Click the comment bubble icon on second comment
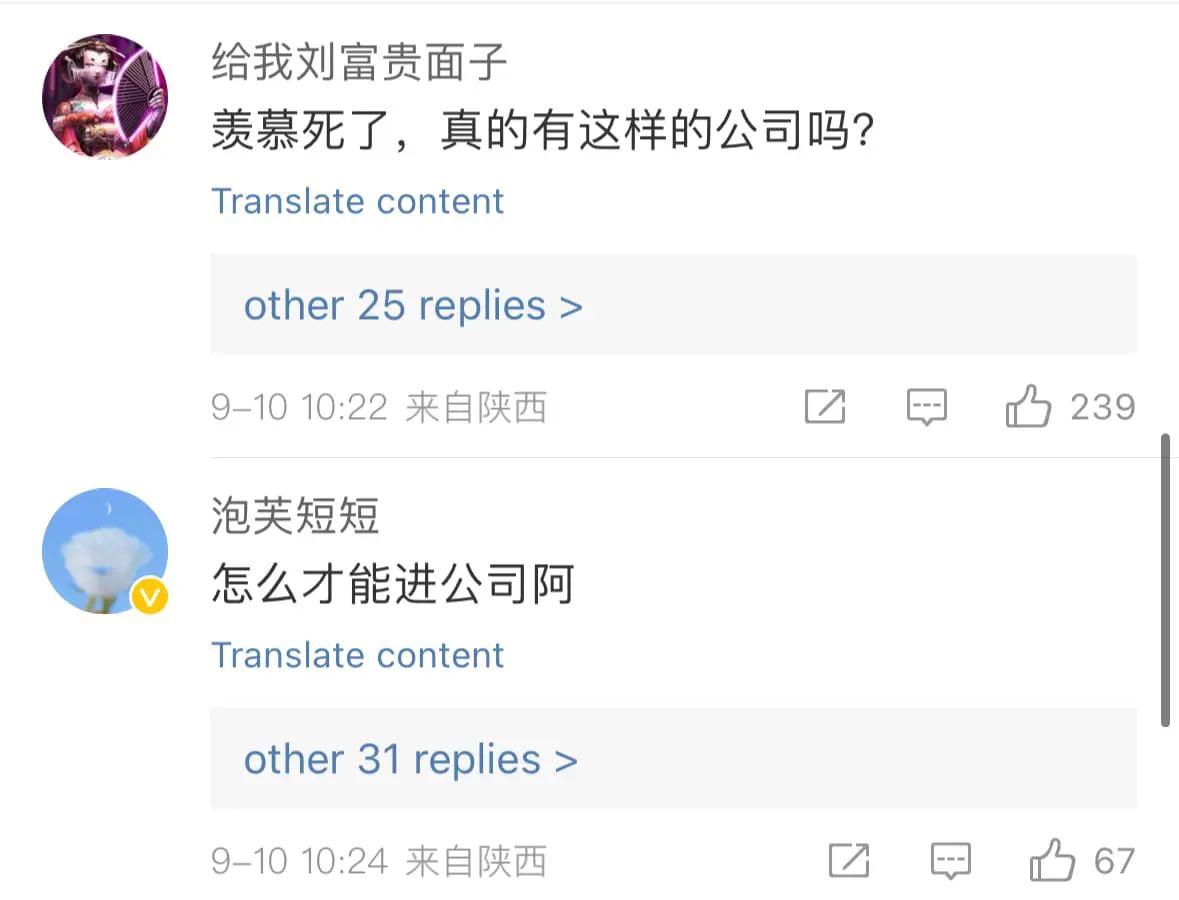 [x=950, y=860]
